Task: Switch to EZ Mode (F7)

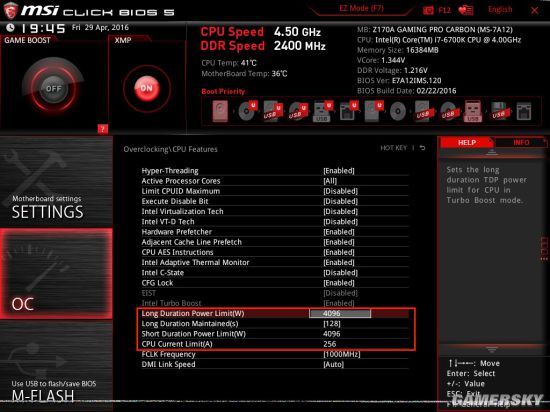Action: tap(362, 8)
